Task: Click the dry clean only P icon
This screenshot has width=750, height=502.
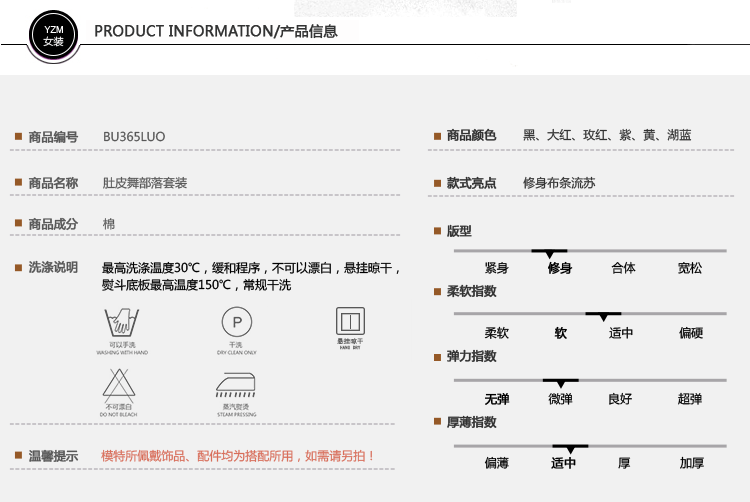Action: (x=237, y=322)
